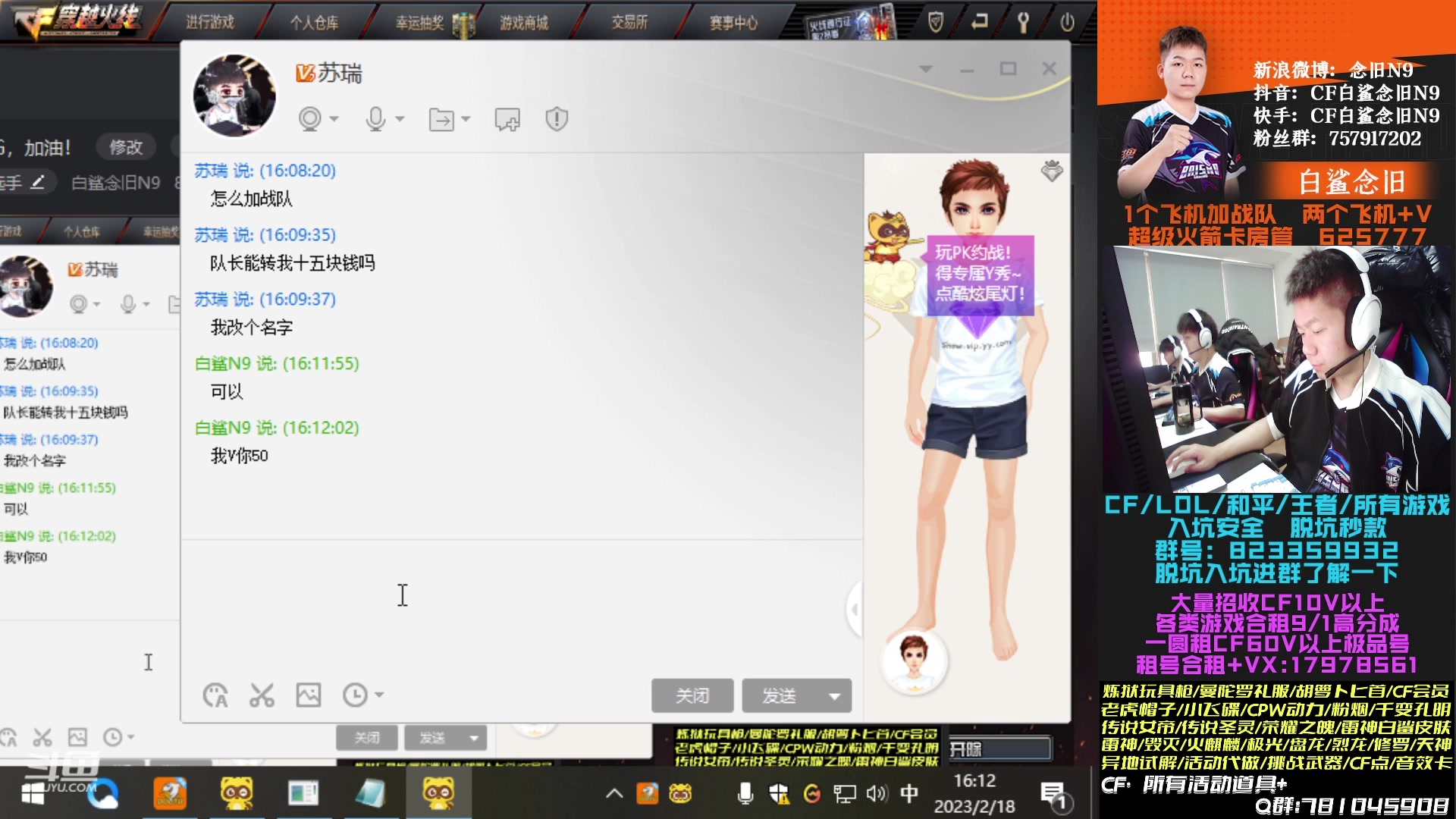Click the 修改 button in background
The height and width of the screenshot is (819, 1456).
[x=126, y=147]
